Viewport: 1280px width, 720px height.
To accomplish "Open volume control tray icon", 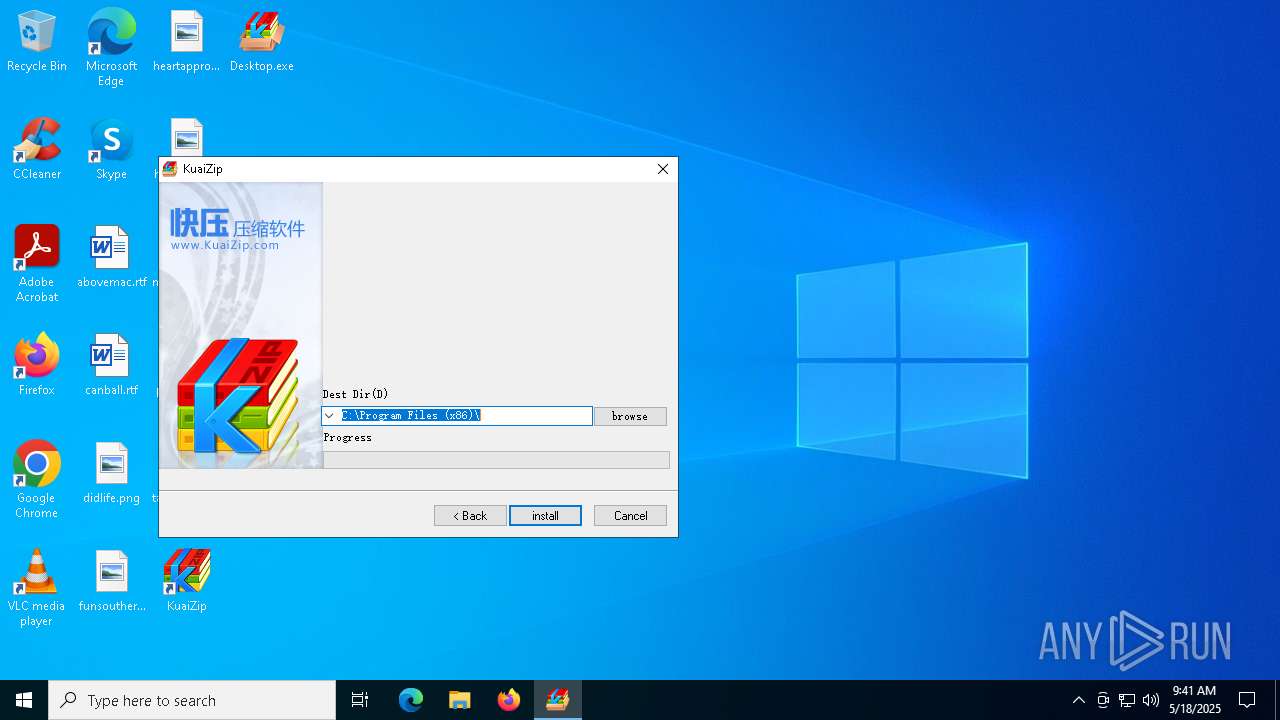I will click(x=1151, y=700).
